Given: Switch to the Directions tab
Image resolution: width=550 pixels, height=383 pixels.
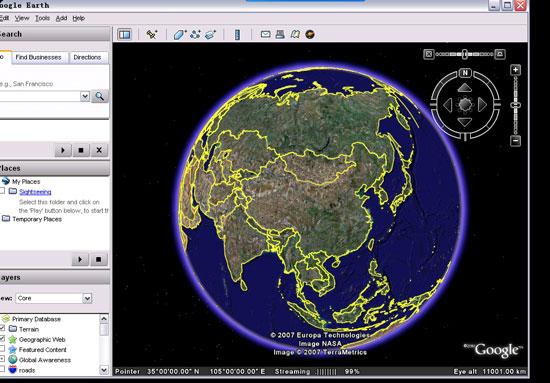Looking at the screenshot, I should coord(87,58).
